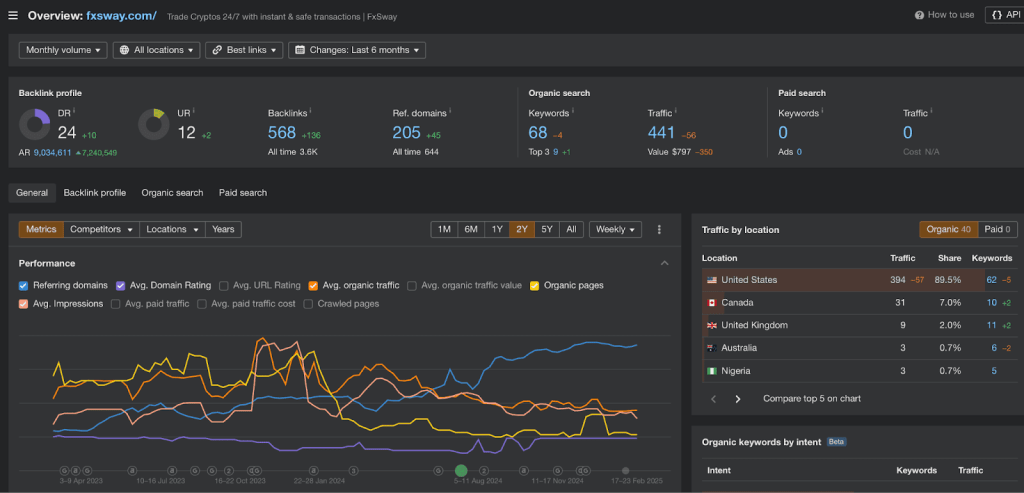Open the 568 backlinks report
The image size is (1024, 493).
282,133
